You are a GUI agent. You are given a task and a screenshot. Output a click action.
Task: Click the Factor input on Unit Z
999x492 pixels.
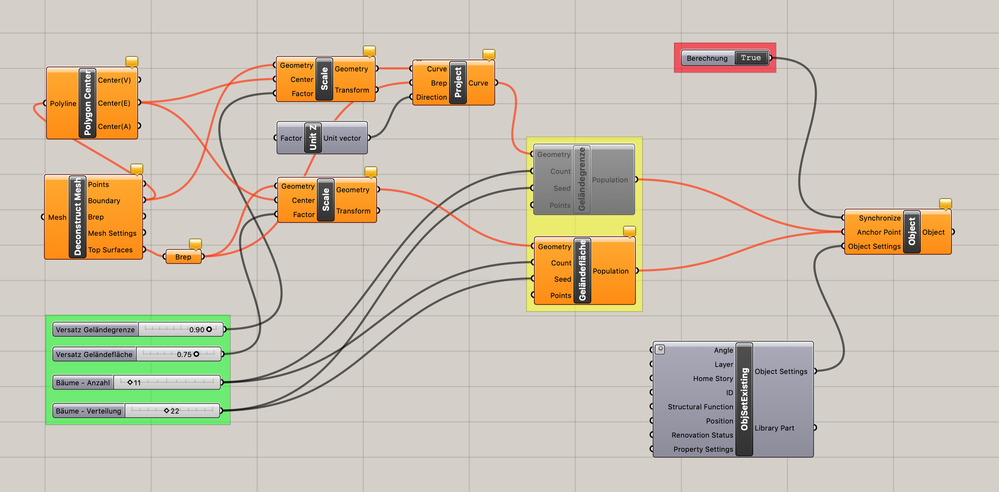click(x=291, y=138)
